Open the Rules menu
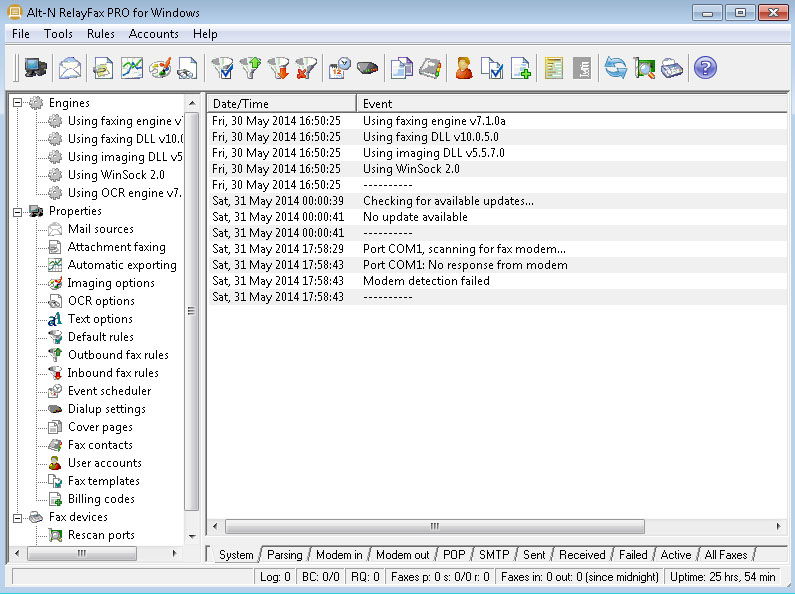 (x=101, y=34)
